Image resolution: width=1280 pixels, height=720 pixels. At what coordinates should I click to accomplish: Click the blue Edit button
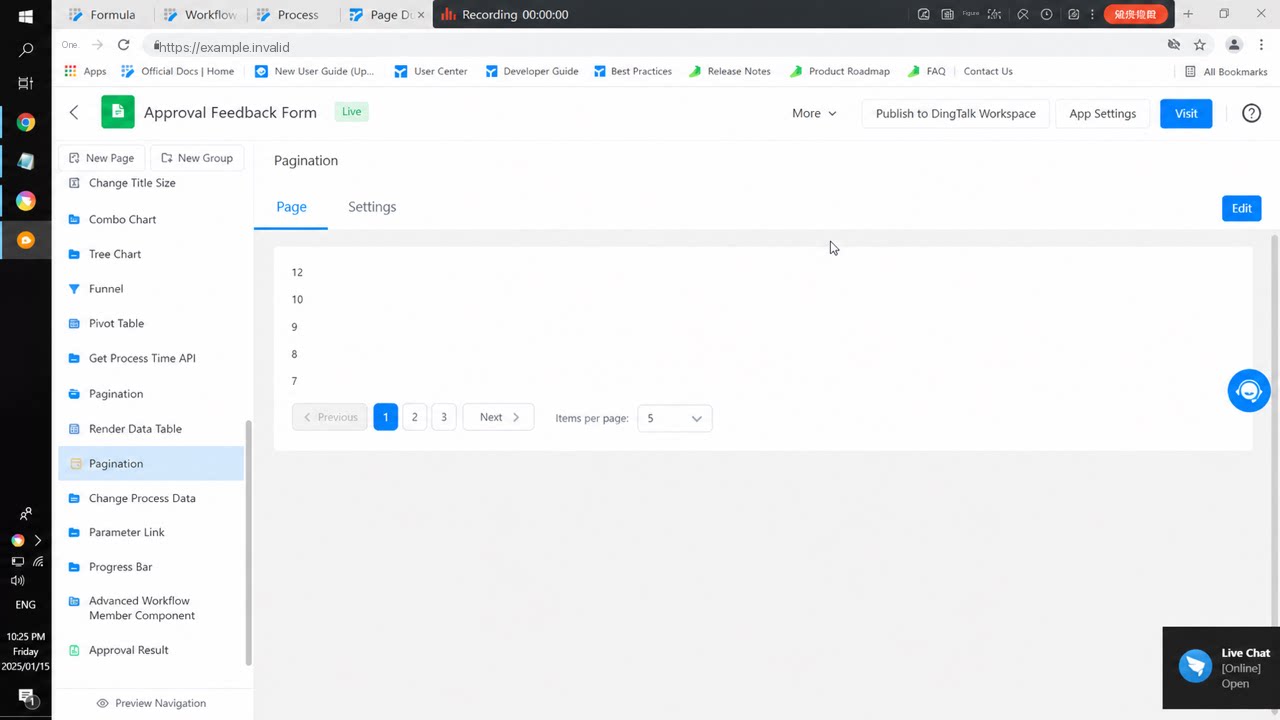[1241, 208]
